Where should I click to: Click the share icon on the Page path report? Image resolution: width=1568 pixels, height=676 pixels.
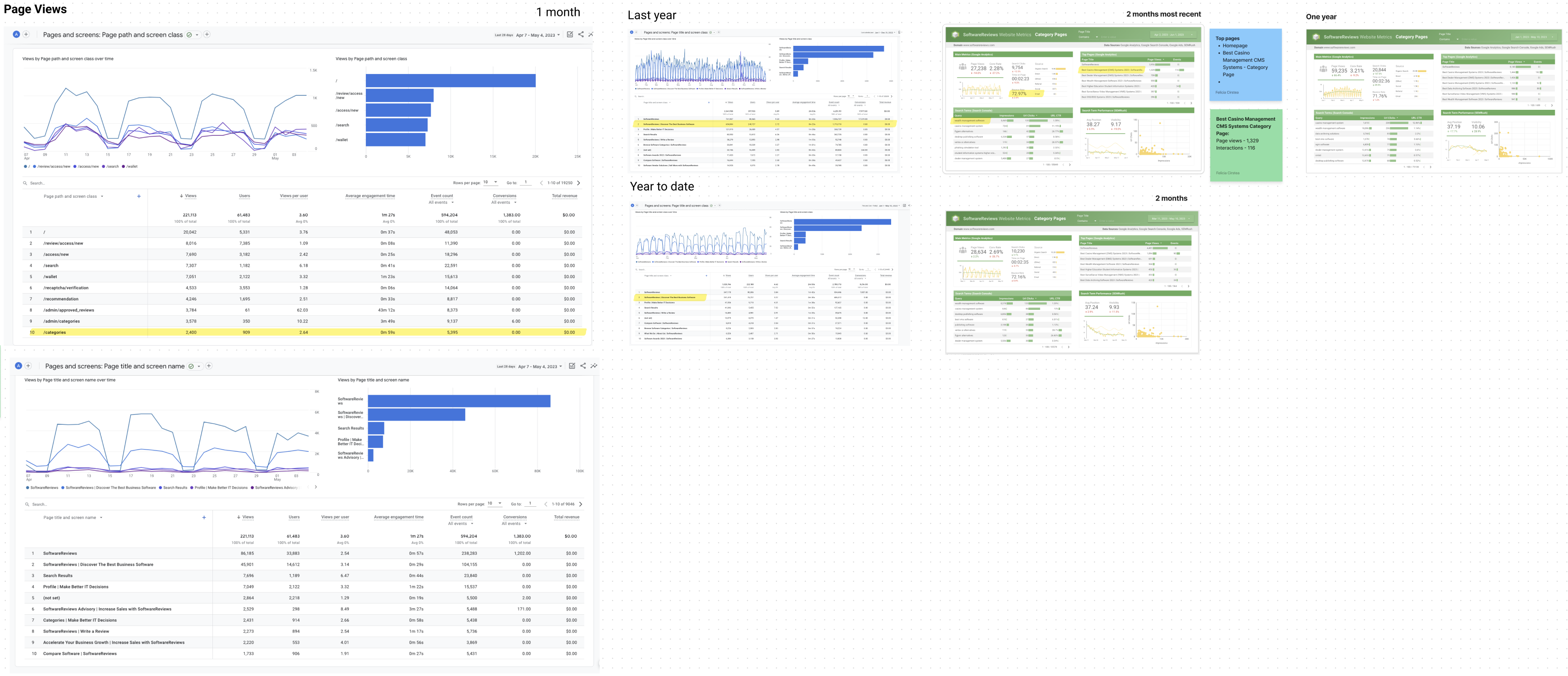click(581, 34)
